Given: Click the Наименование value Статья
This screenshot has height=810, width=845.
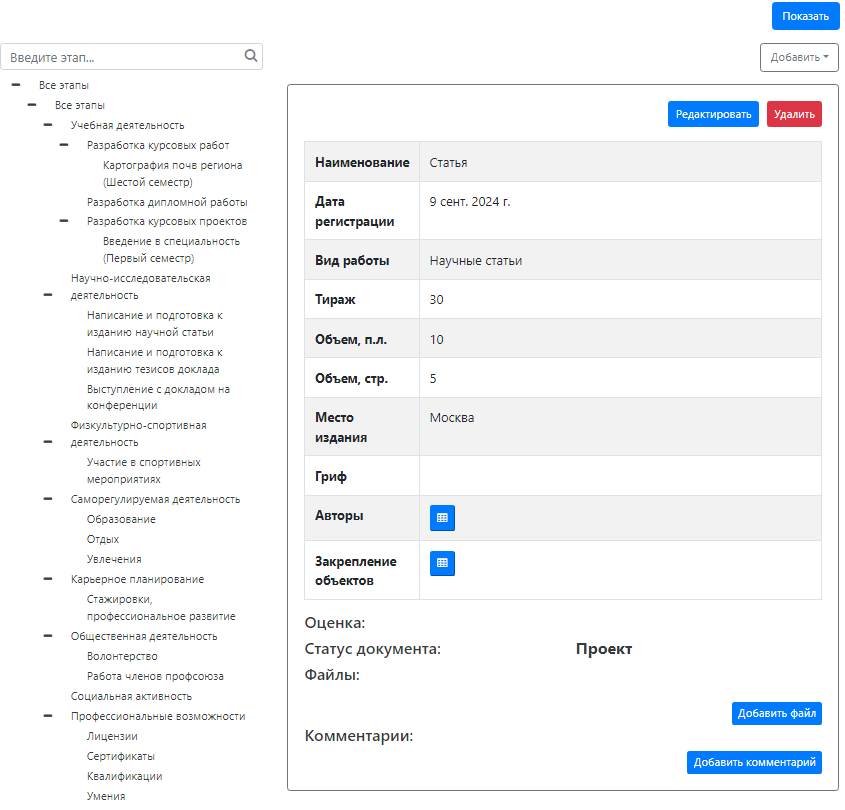Looking at the screenshot, I should point(448,162).
